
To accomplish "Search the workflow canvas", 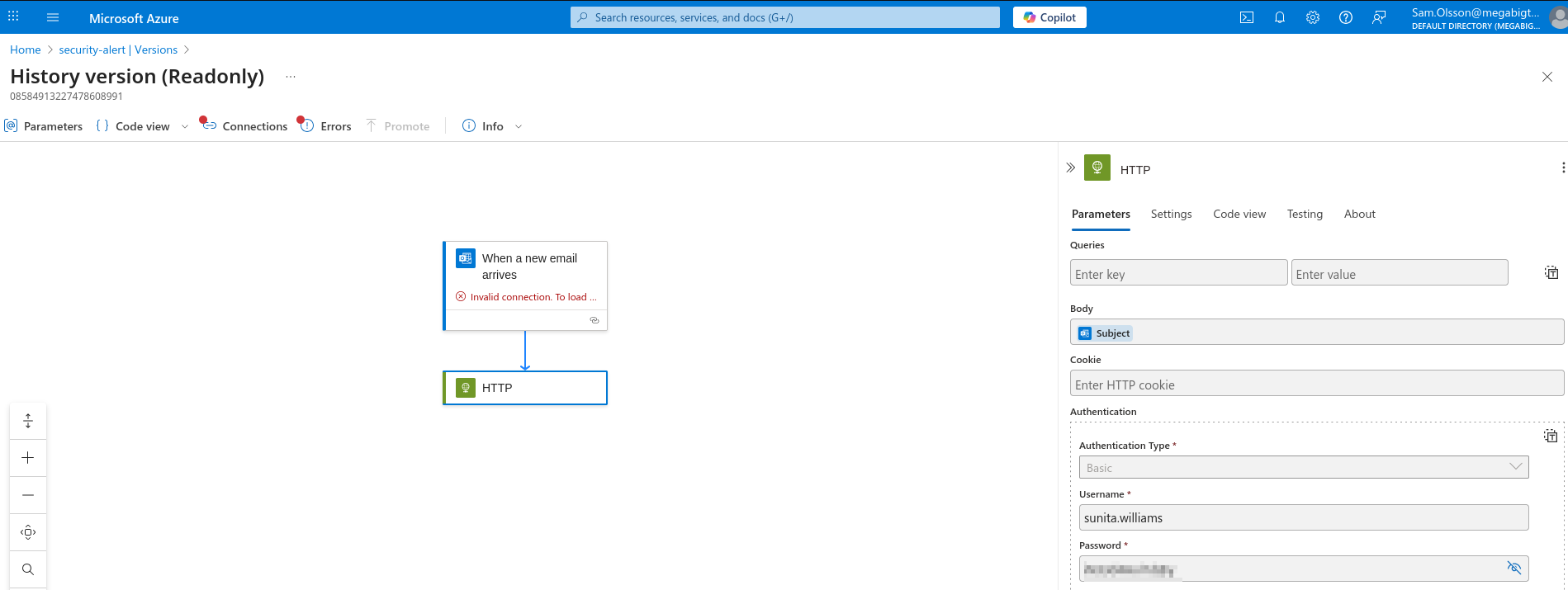I will [x=28, y=569].
